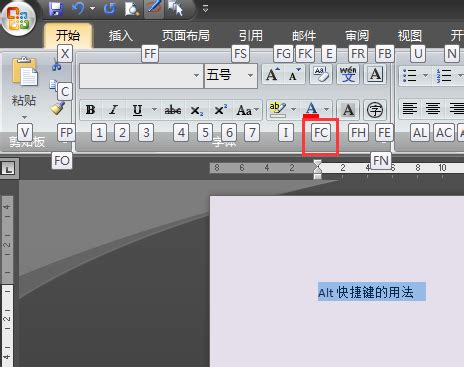Apply red font color with the A button
The image size is (464, 367).
[311, 110]
